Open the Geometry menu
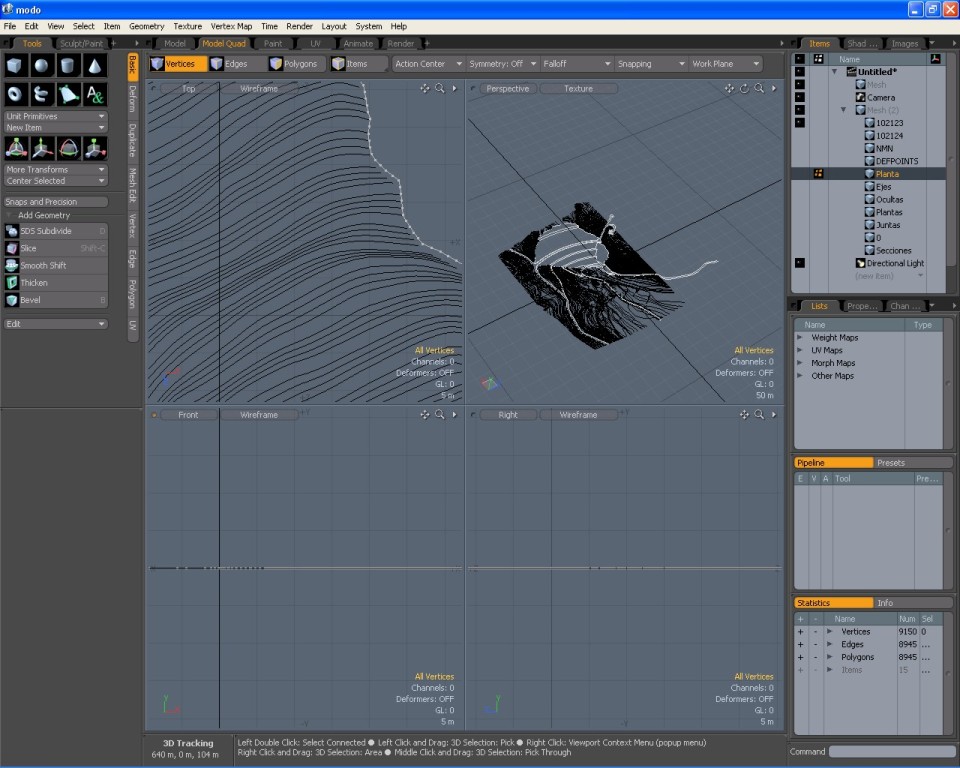 pos(147,26)
